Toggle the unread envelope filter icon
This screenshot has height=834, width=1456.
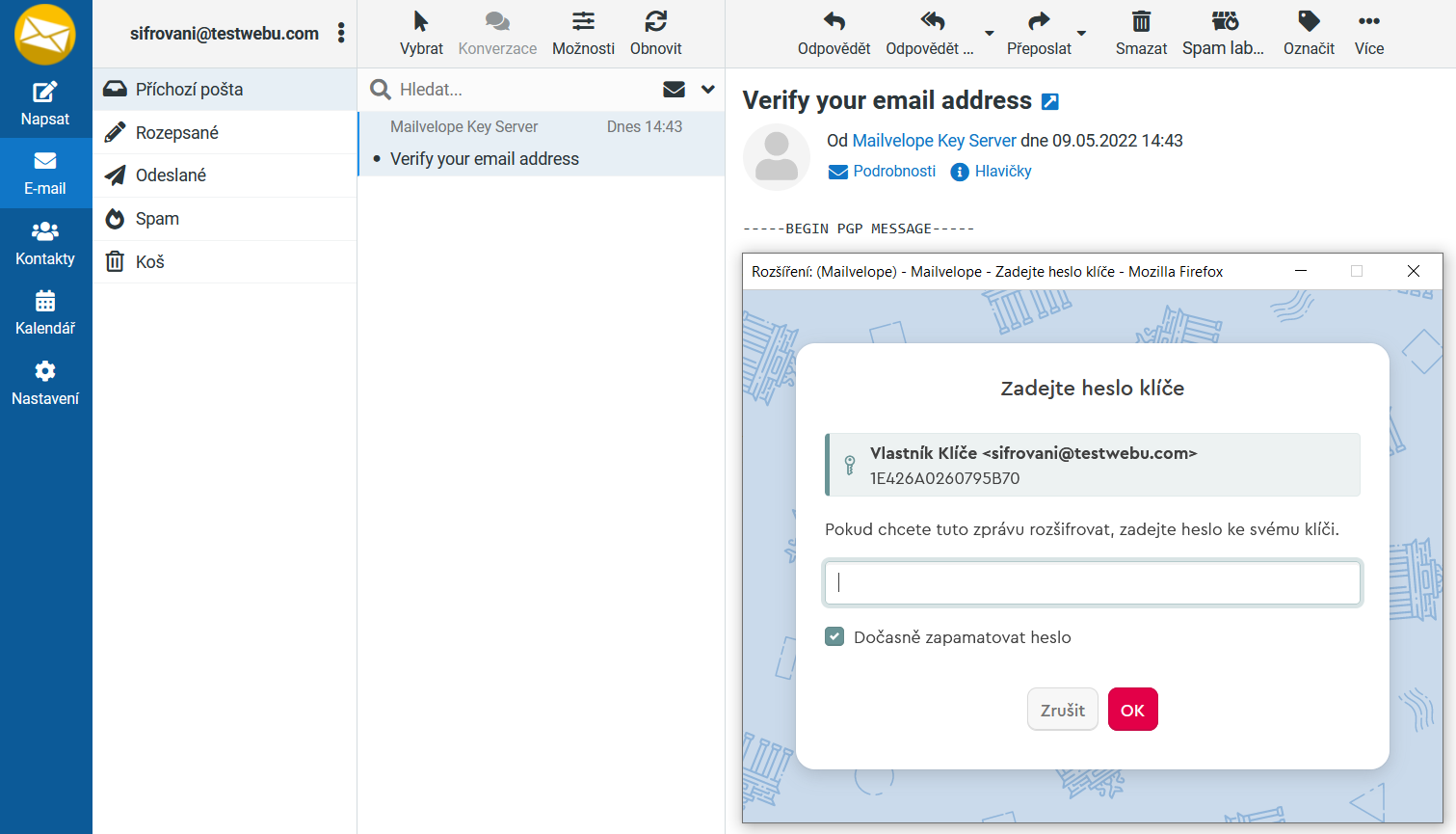[x=675, y=90]
